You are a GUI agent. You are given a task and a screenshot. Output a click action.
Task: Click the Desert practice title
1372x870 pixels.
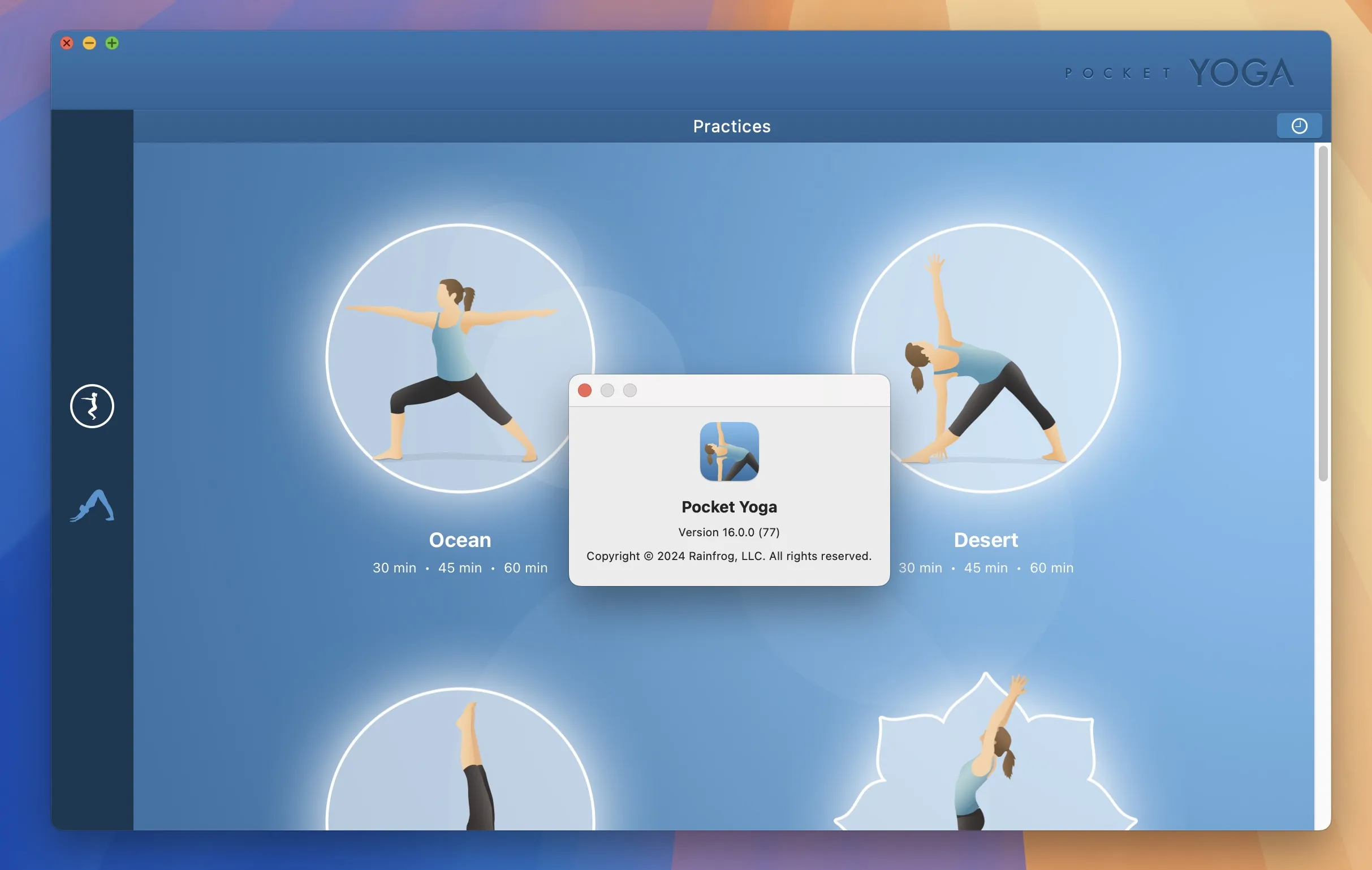tap(986, 540)
